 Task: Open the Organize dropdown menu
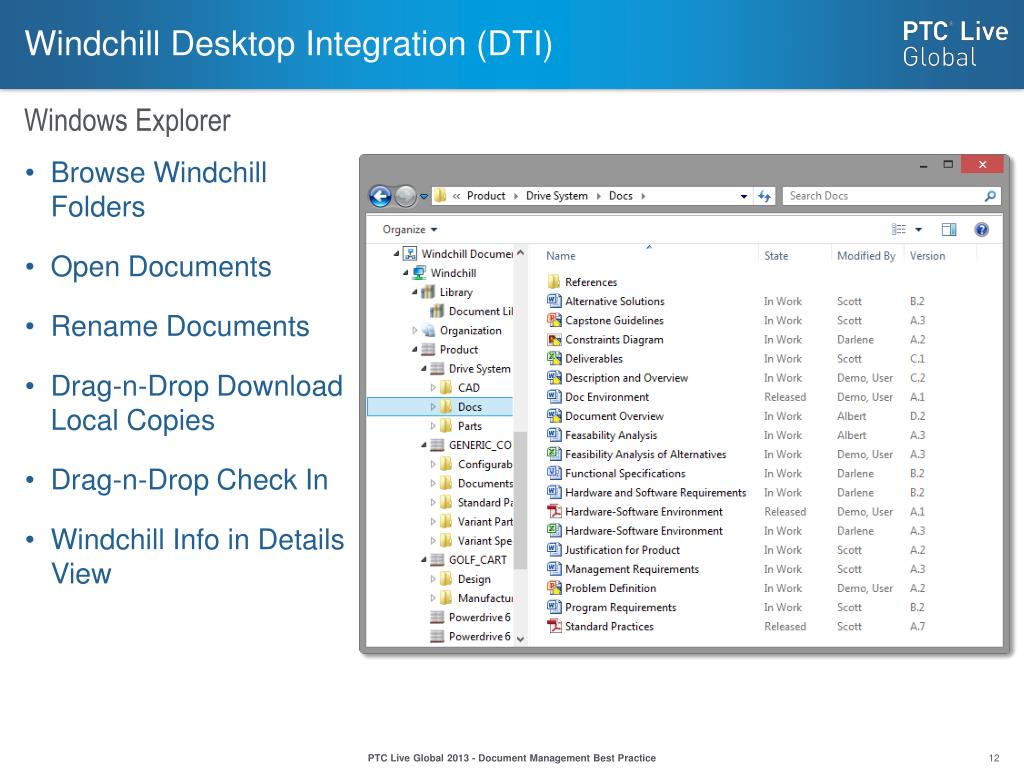point(409,229)
